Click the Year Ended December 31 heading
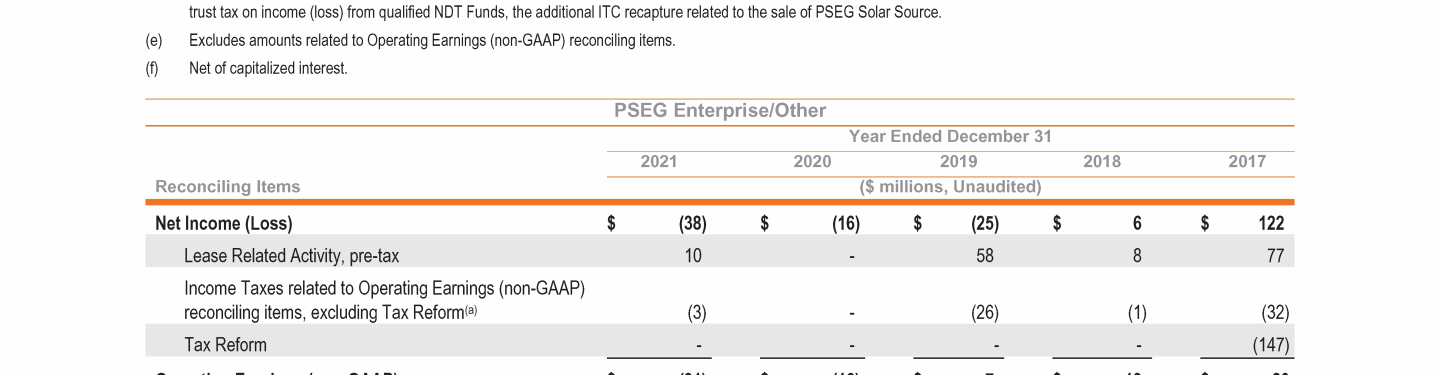 [950, 136]
